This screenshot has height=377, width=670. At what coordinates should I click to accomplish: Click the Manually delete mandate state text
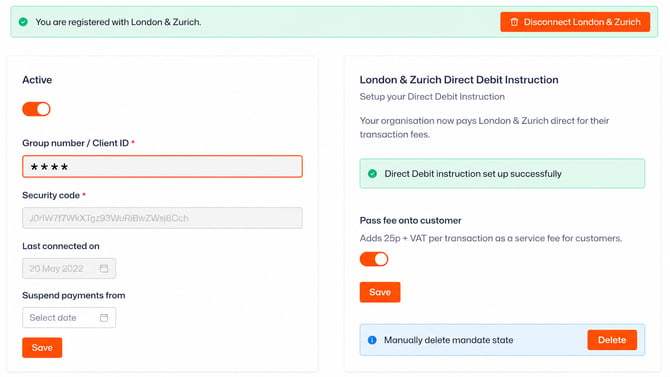[x=448, y=340]
